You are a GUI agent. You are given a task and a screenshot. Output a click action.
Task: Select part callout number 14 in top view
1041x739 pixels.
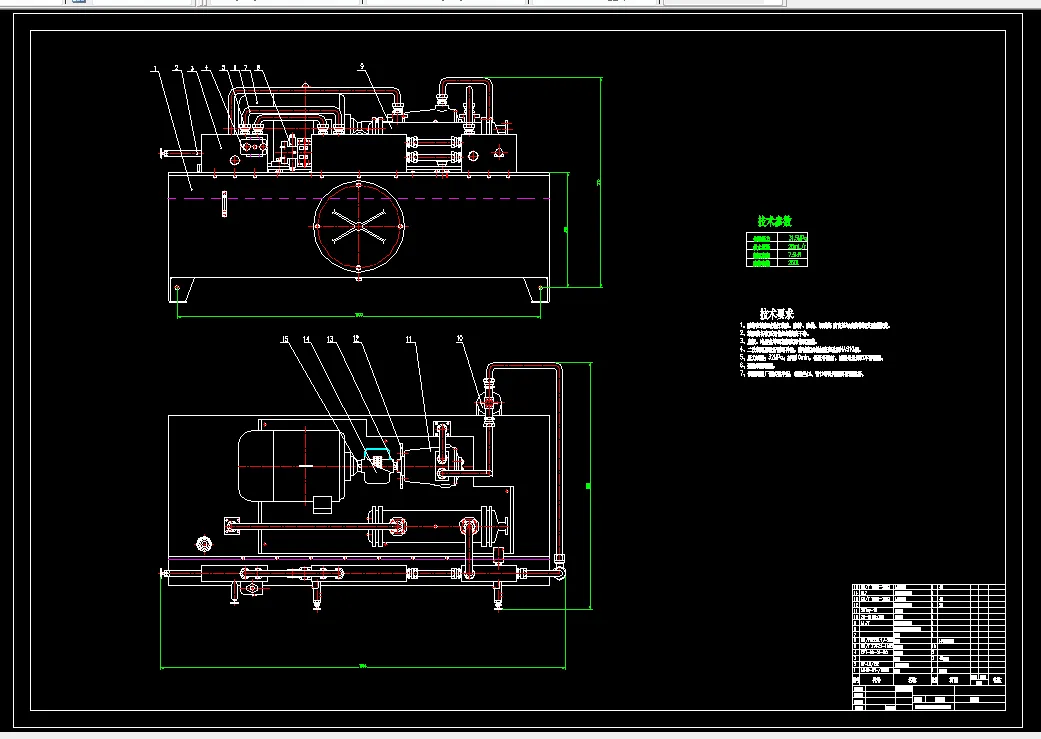306,339
